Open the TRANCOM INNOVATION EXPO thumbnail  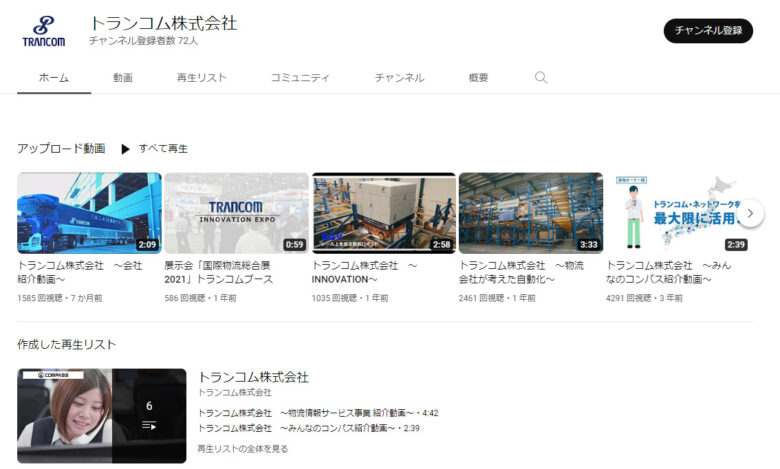[237, 213]
